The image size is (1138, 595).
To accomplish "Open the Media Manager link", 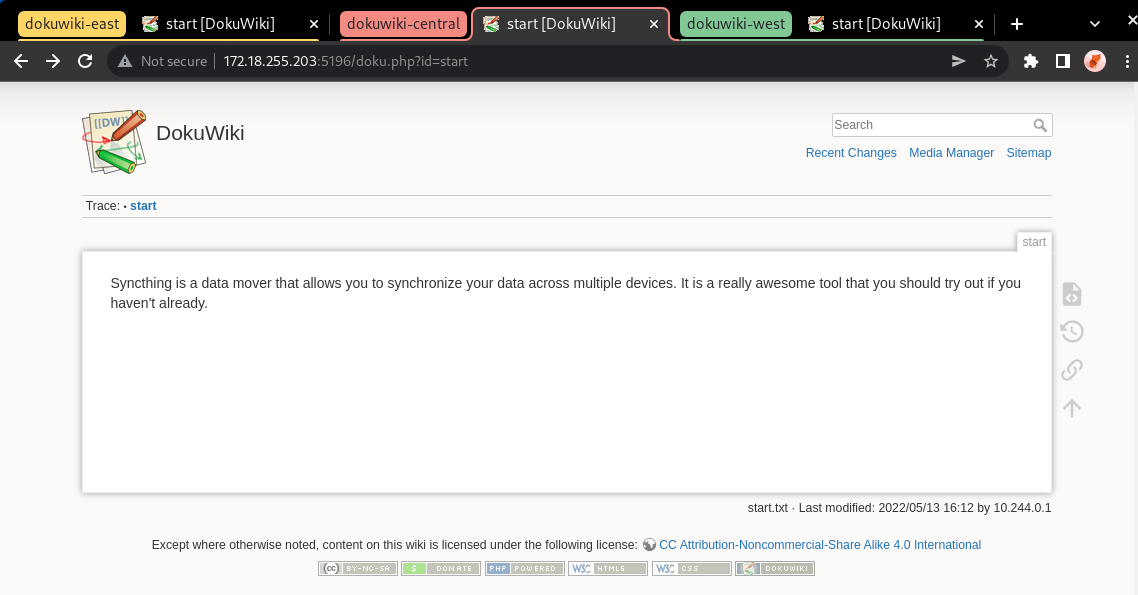I will click(951, 153).
